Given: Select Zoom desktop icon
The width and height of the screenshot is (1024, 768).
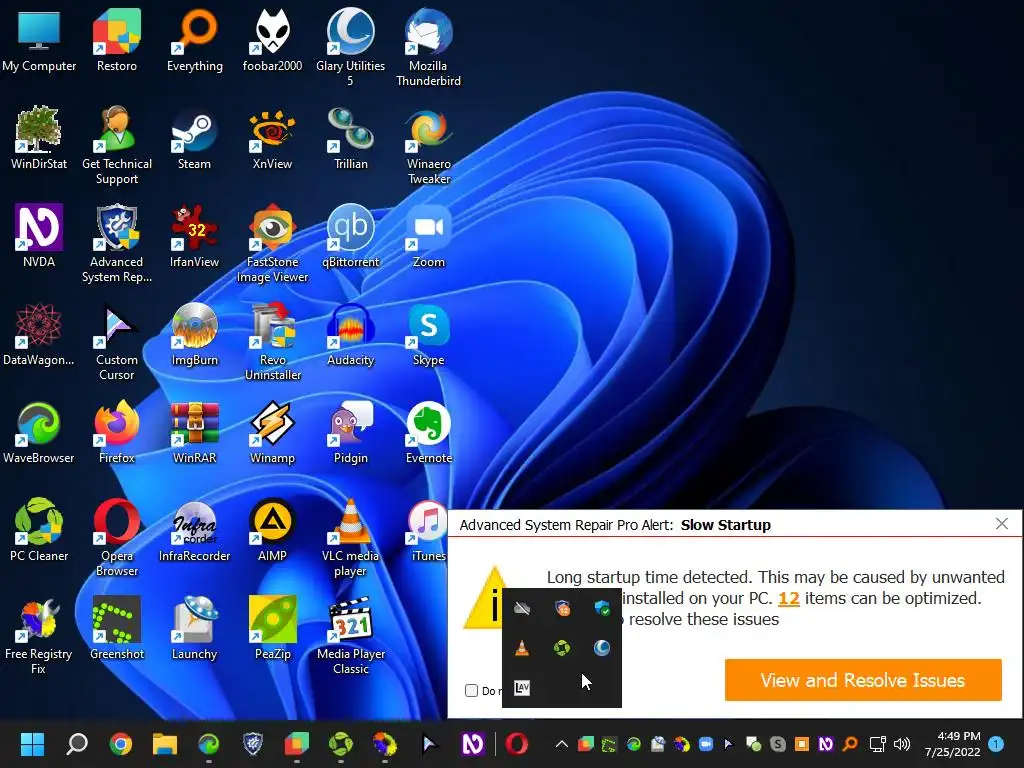Looking at the screenshot, I should tap(428, 235).
